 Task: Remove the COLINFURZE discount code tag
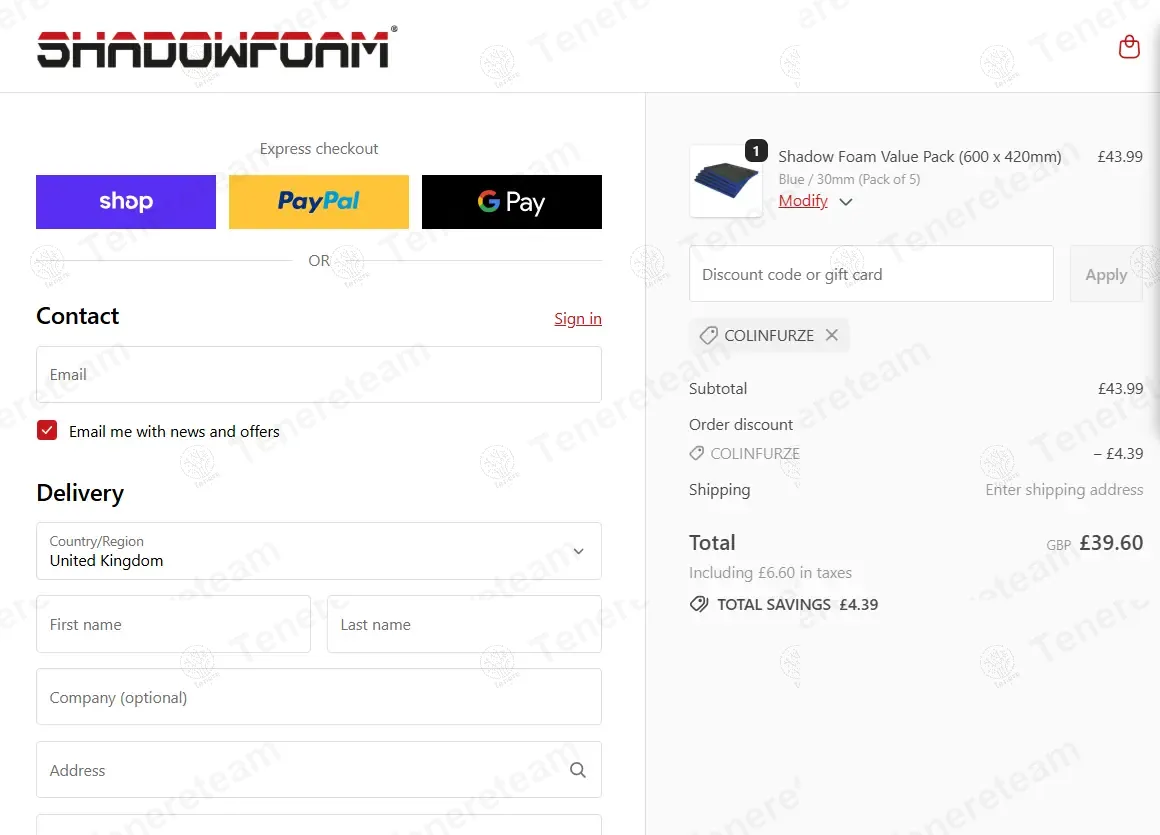(x=832, y=335)
